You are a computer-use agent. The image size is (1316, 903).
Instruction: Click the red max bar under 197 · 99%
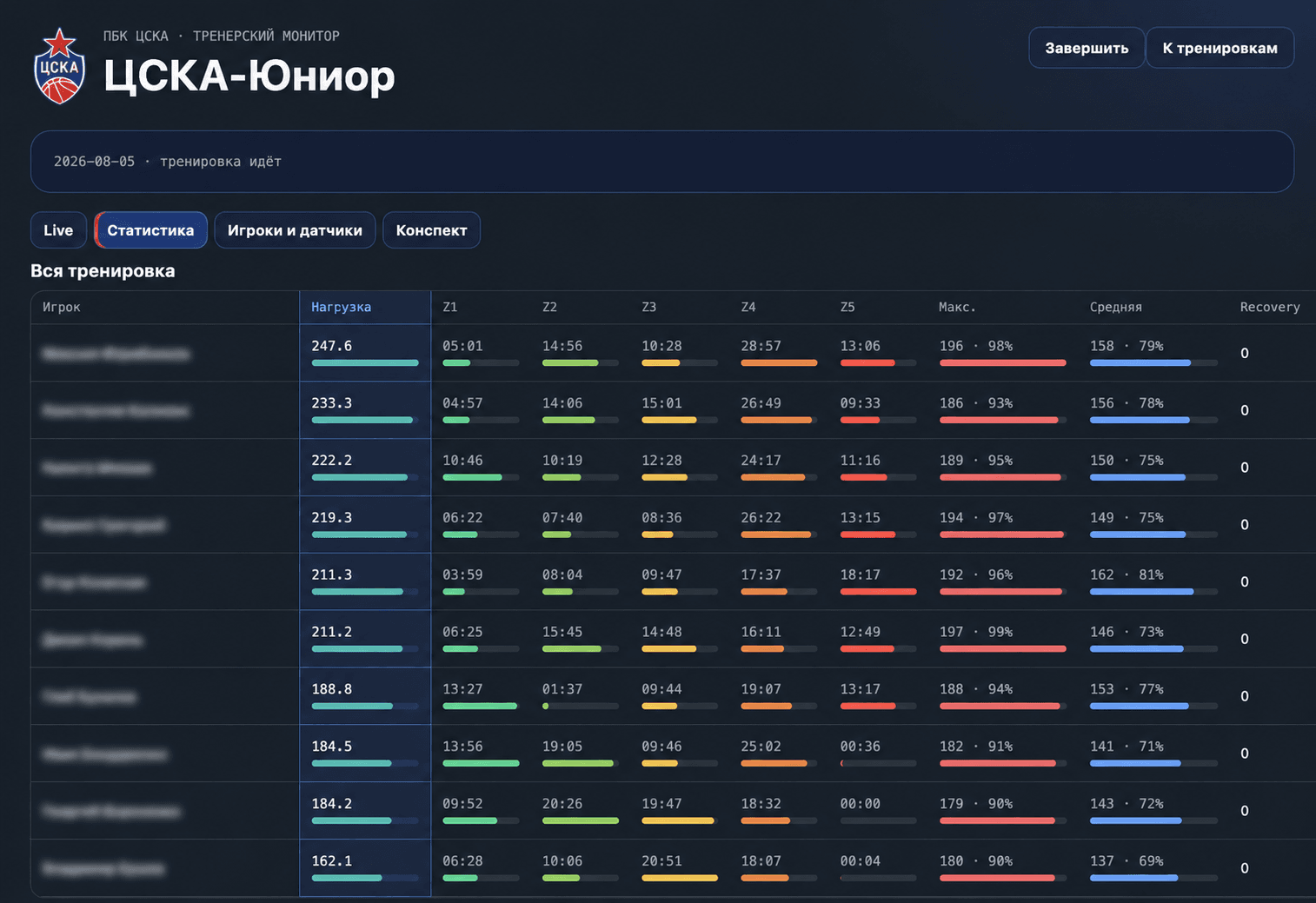(x=1003, y=649)
